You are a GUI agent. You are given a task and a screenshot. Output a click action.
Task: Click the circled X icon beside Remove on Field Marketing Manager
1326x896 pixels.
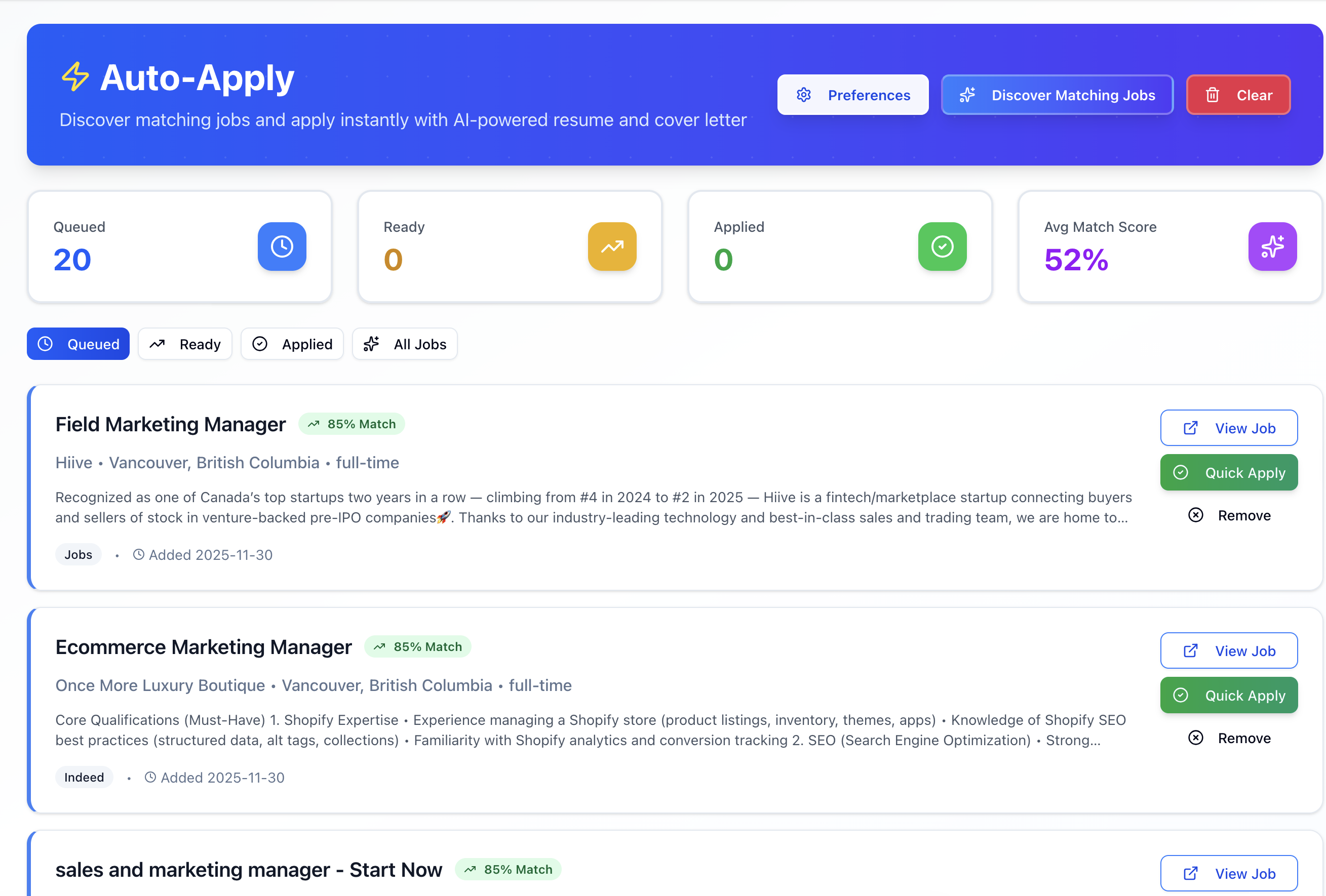[x=1196, y=515]
